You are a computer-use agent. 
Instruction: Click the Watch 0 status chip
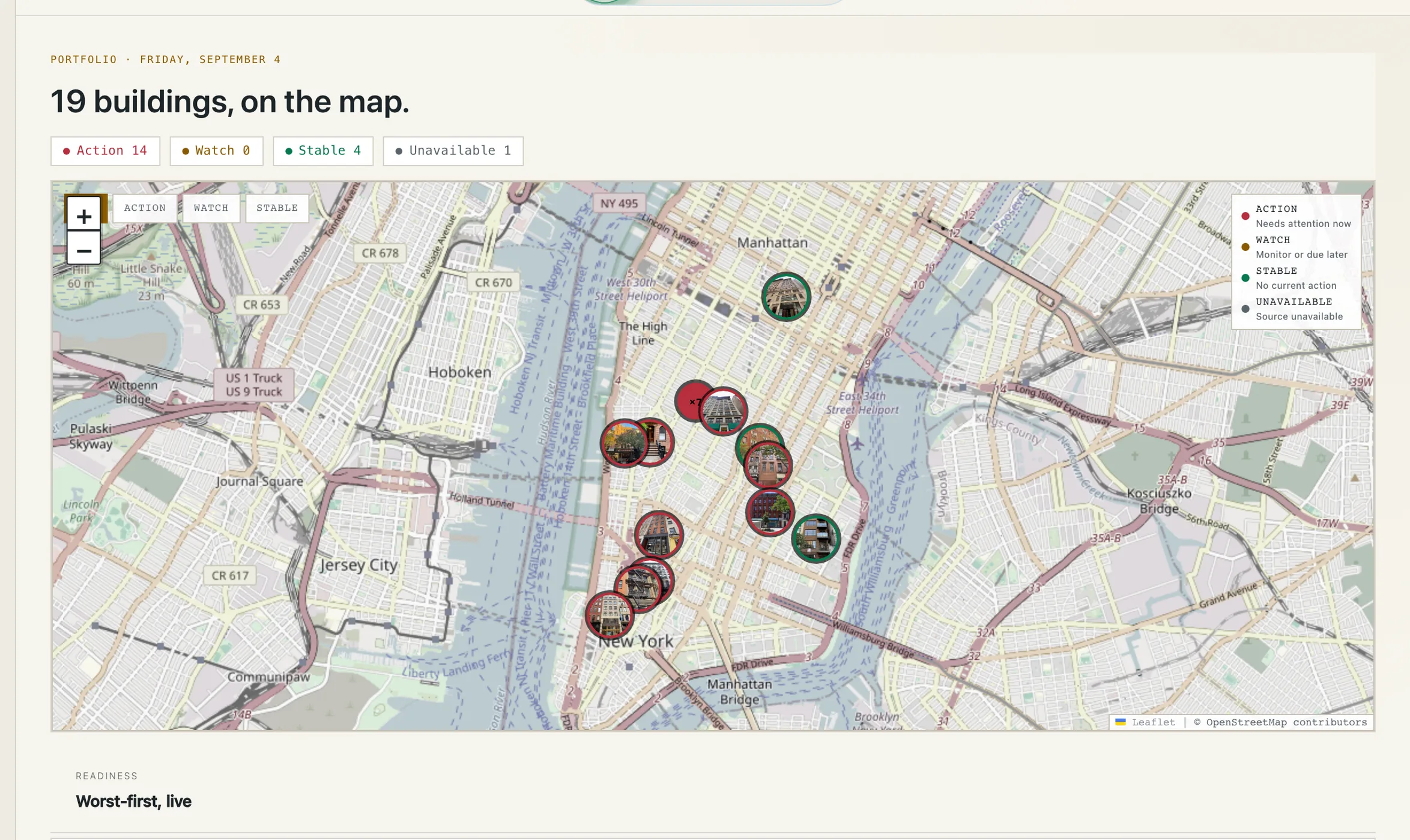(x=216, y=151)
